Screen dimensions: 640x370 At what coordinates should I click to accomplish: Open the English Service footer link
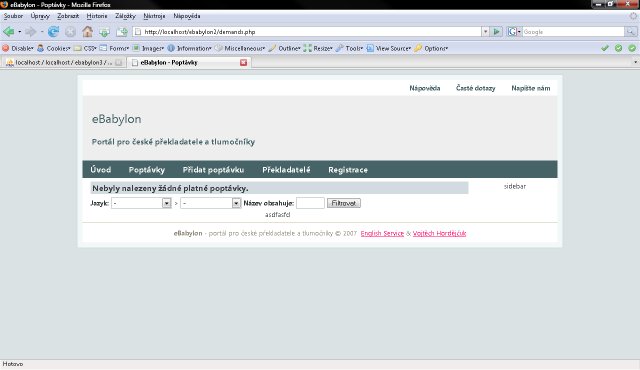pos(382,233)
